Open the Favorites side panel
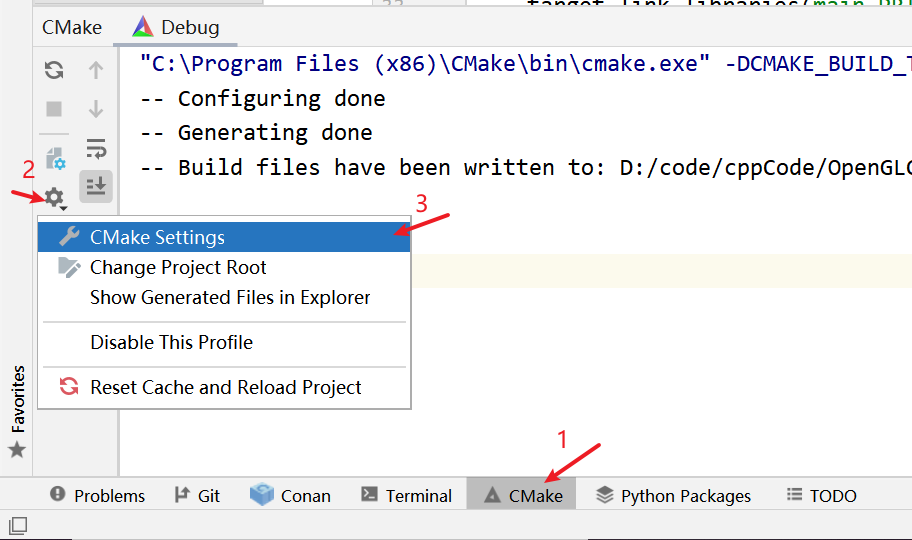 [18, 411]
